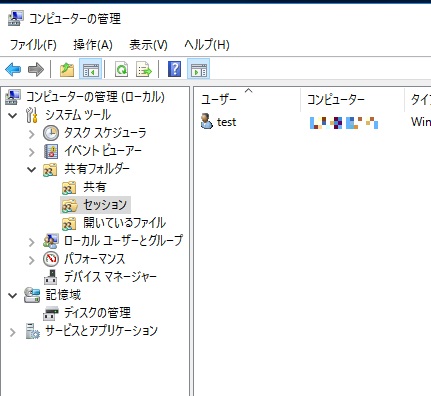Select ローカル ユーザーとグループ label
The image size is (431, 396).
tap(123, 241)
